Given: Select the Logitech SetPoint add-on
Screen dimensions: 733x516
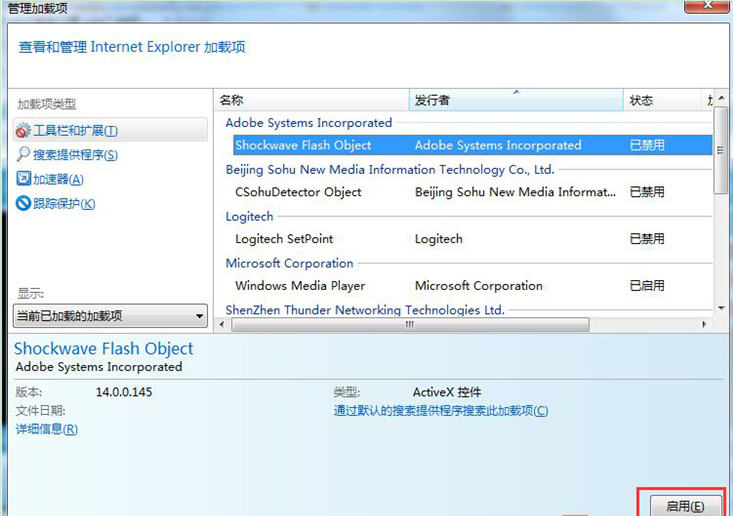Looking at the screenshot, I should pyautogui.click(x=284, y=239).
